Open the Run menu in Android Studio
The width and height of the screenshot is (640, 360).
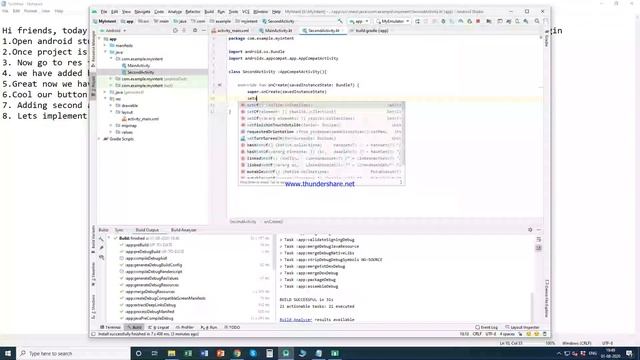coord(221,12)
